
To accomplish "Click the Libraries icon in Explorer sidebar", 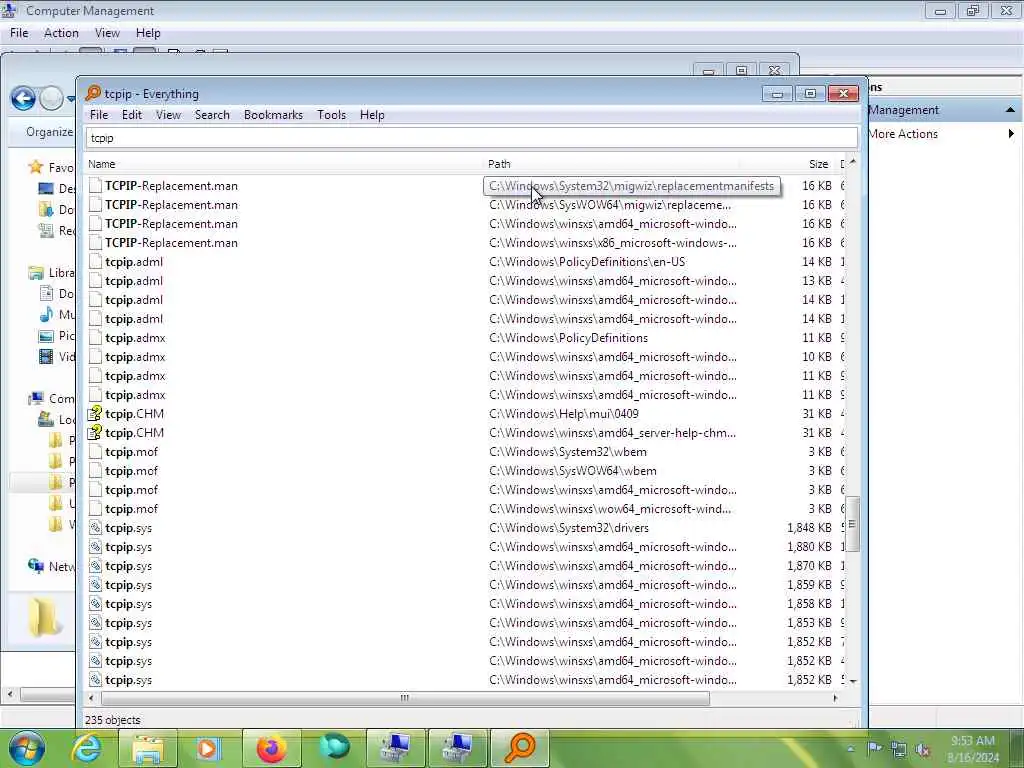I will (35, 273).
